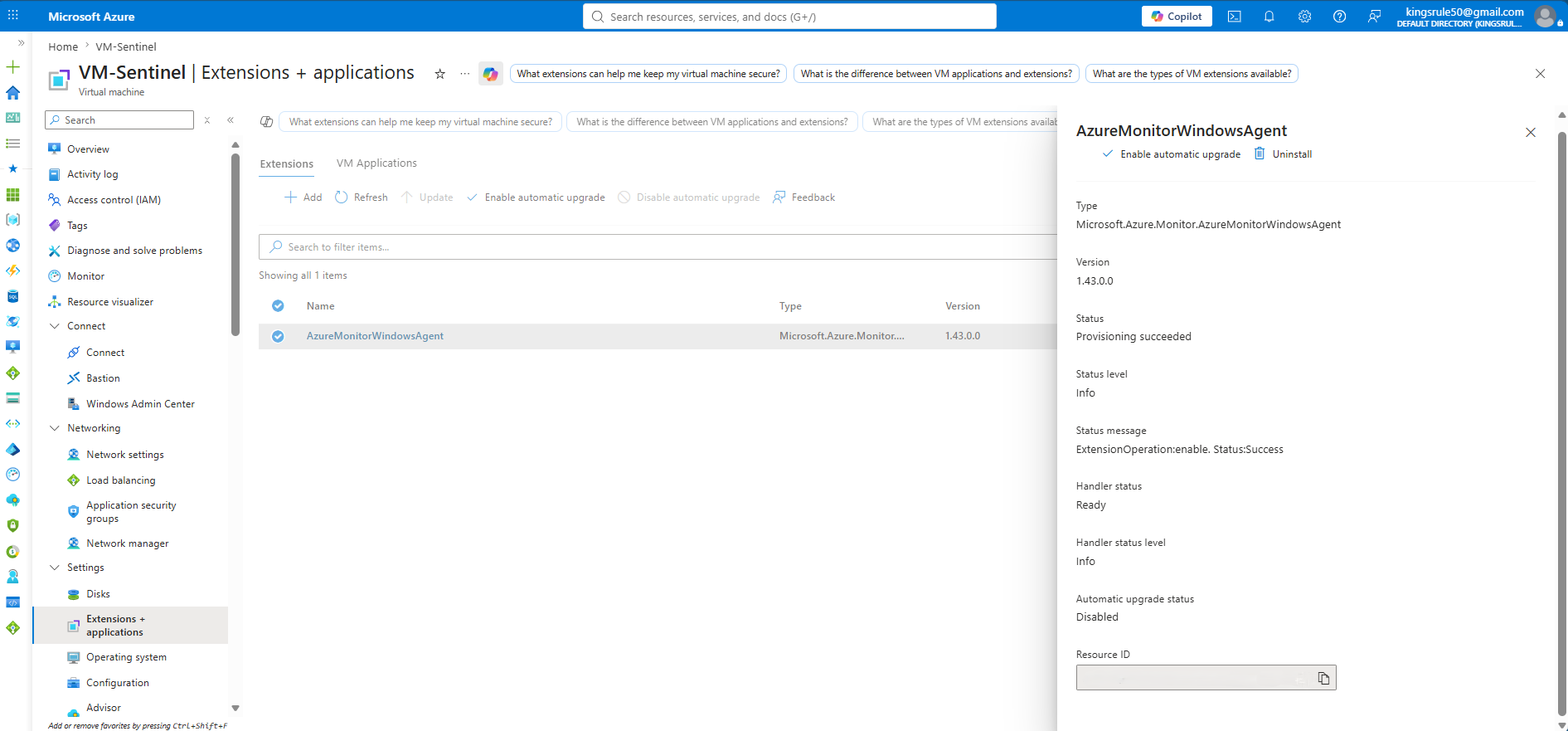Switch to the Extensions tab
The image size is (1568, 731).
tap(287, 163)
